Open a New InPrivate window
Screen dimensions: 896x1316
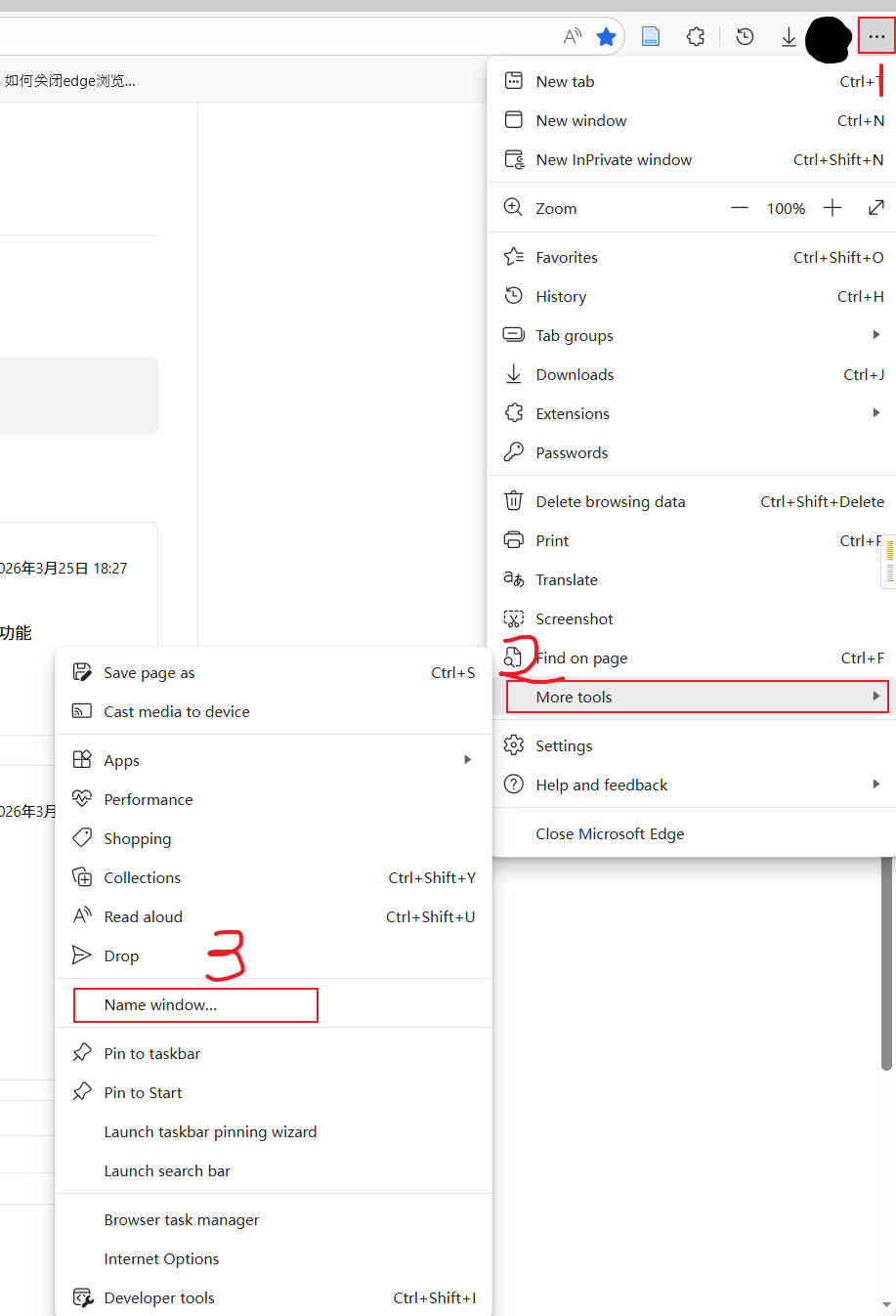[693, 159]
